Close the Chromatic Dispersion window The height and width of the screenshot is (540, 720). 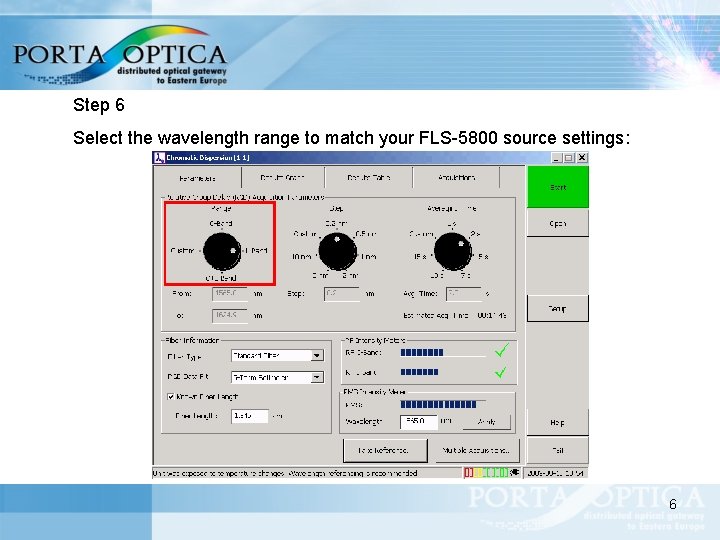pyautogui.click(x=582, y=158)
